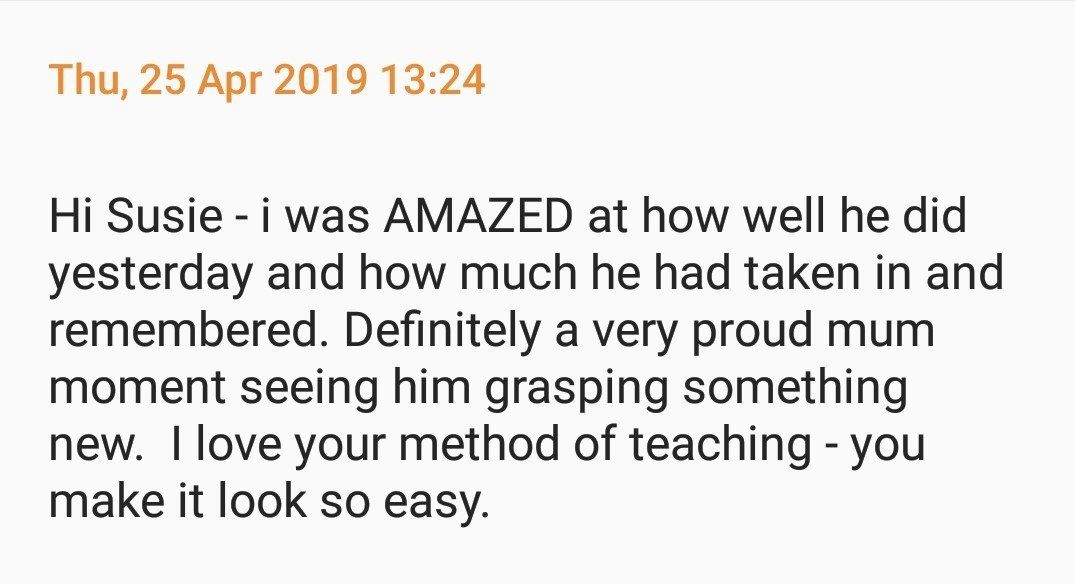
Task: Click the word AMAZED in the message
Action: (x=478, y=215)
